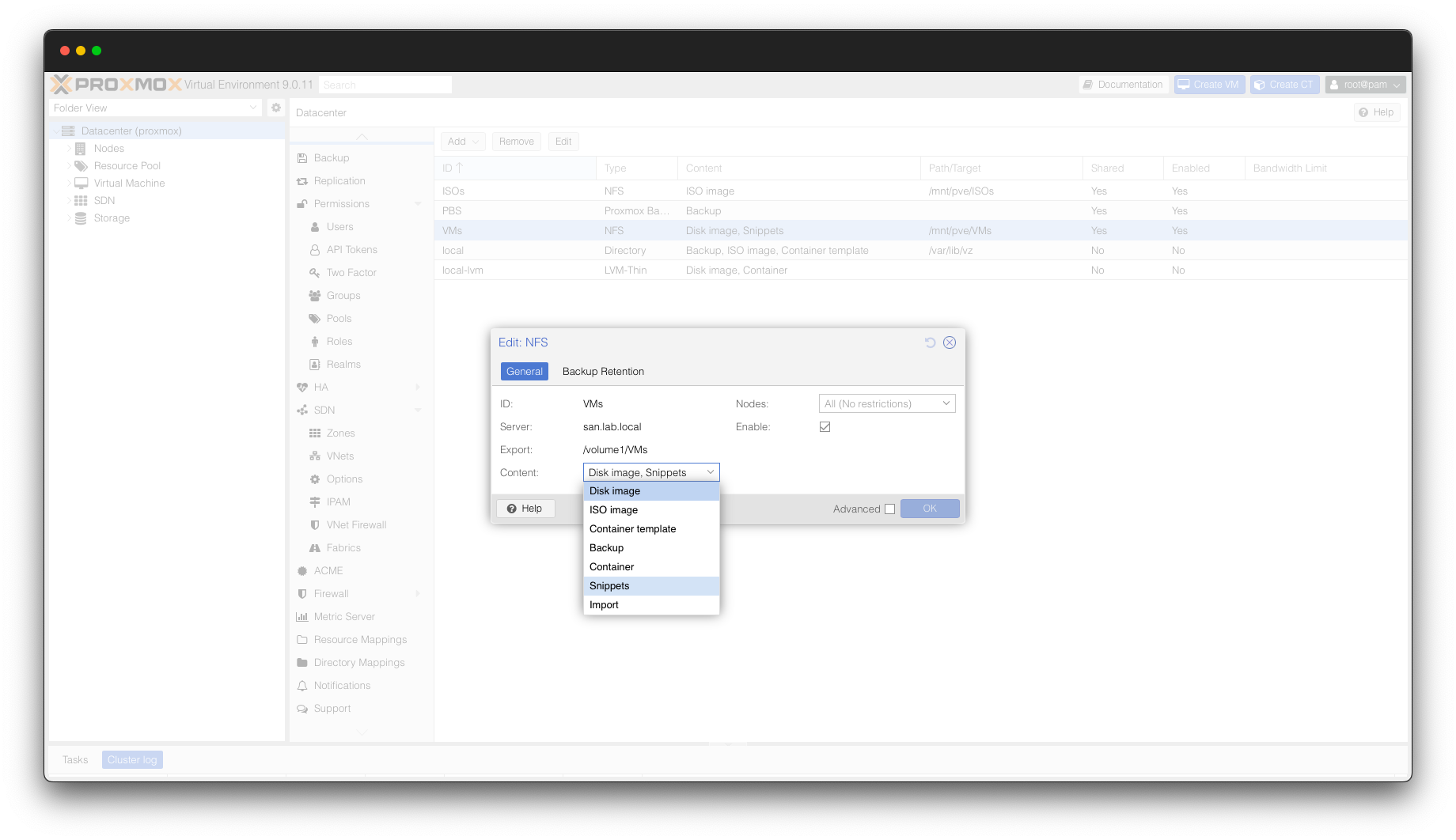Tick the Advanced checkbox
The image size is (1456, 840).
pos(889,509)
